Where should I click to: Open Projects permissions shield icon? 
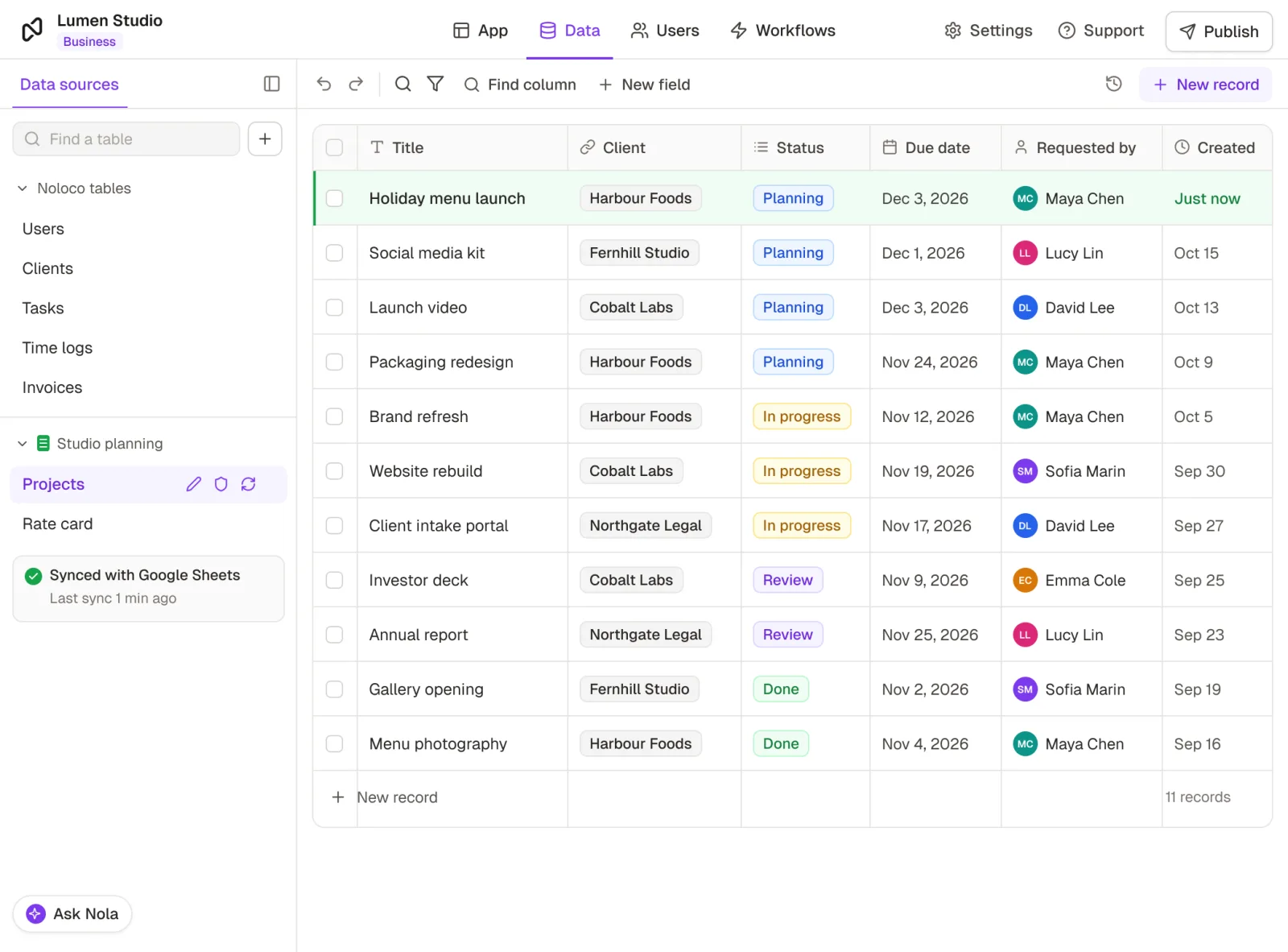pos(221,484)
